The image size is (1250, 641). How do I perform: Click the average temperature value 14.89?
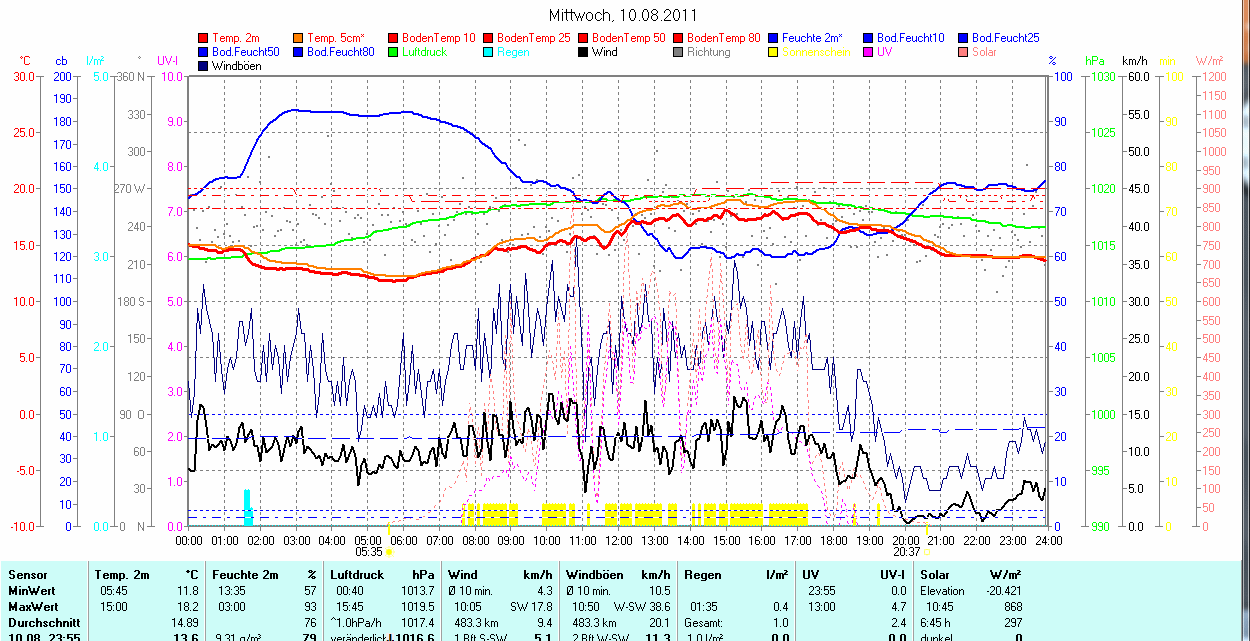point(186,622)
